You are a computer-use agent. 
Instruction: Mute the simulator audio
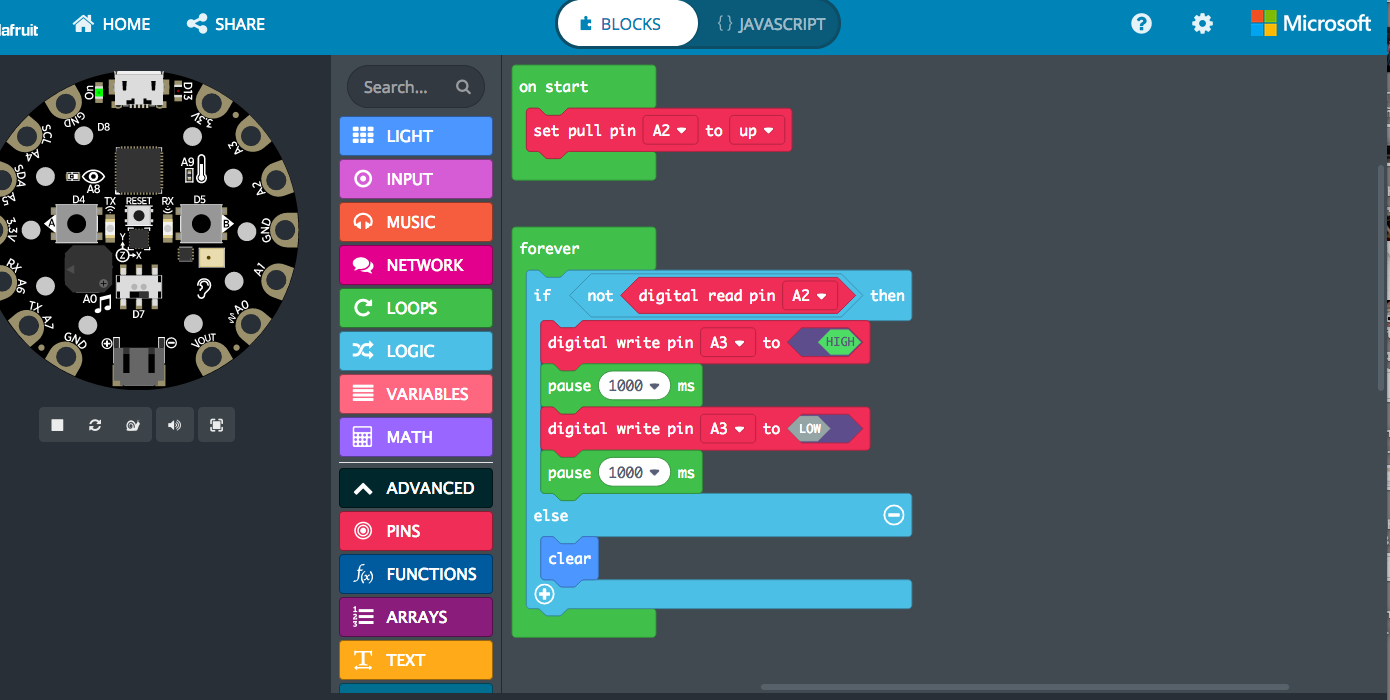pyautogui.click(x=175, y=425)
